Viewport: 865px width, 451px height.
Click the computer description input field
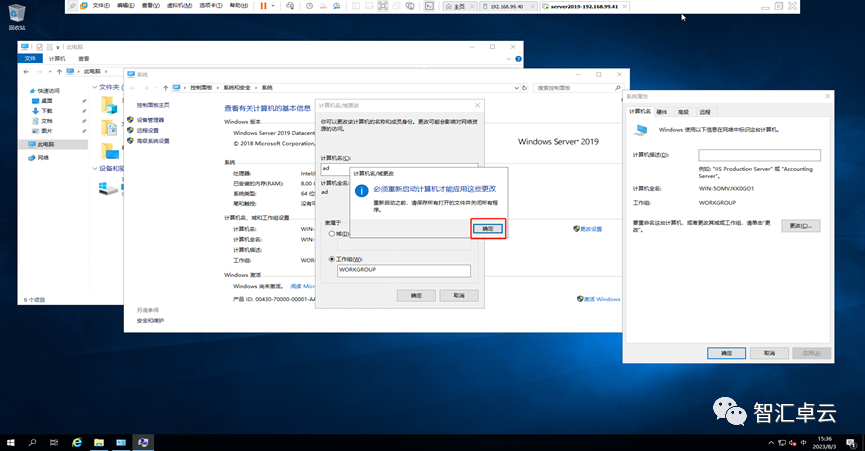coord(759,155)
